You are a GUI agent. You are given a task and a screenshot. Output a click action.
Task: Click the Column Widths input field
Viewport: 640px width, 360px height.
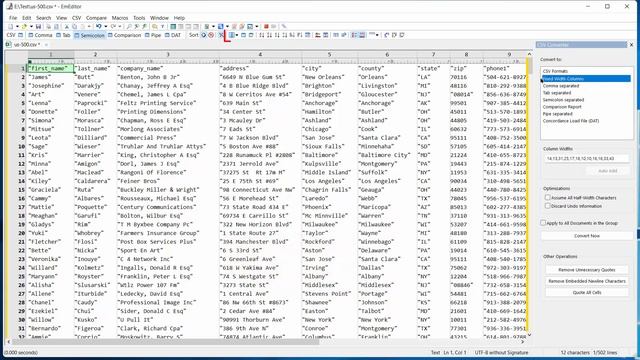click(x=586, y=158)
